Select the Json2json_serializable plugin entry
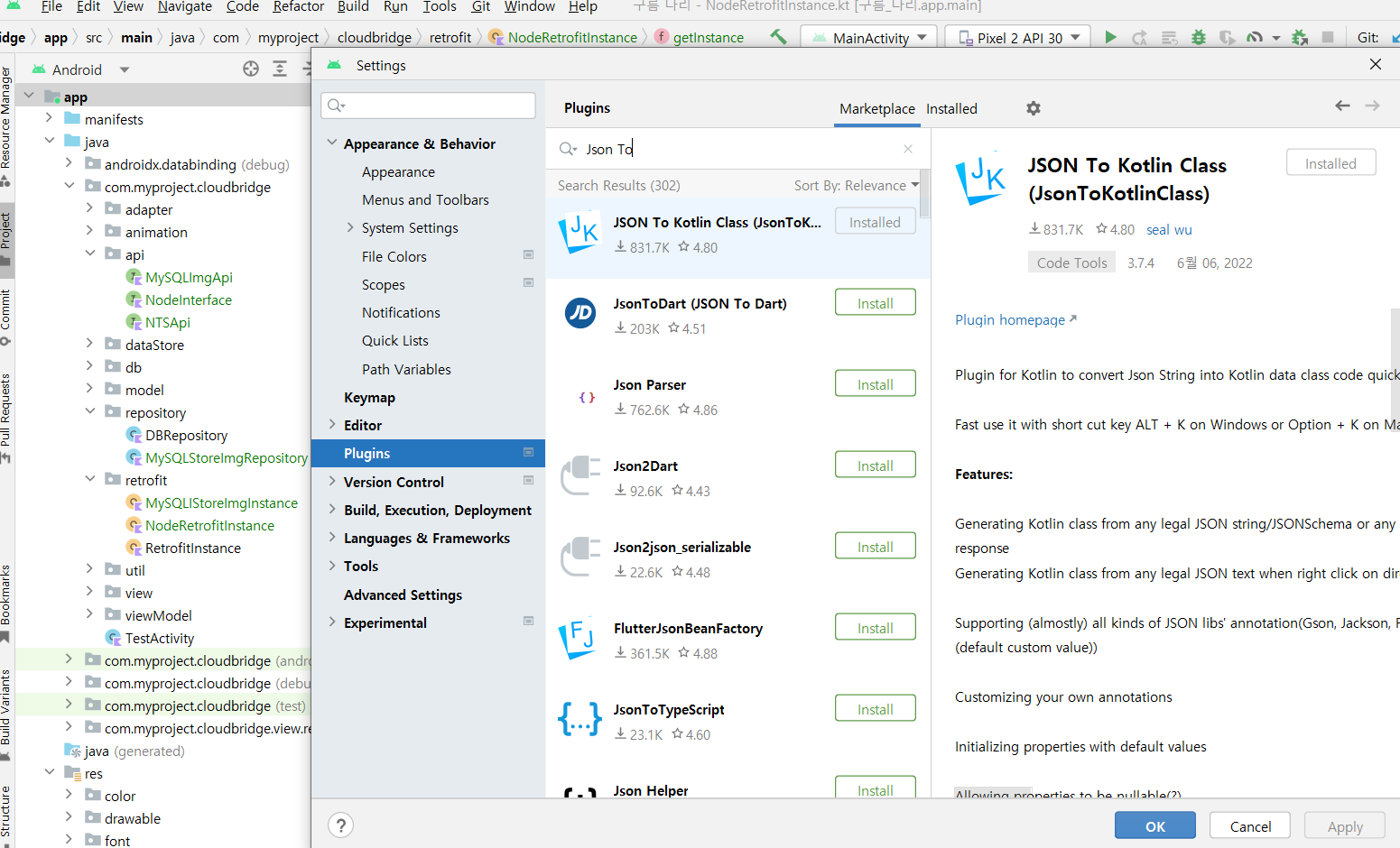The height and width of the screenshot is (848, 1400). [738, 559]
